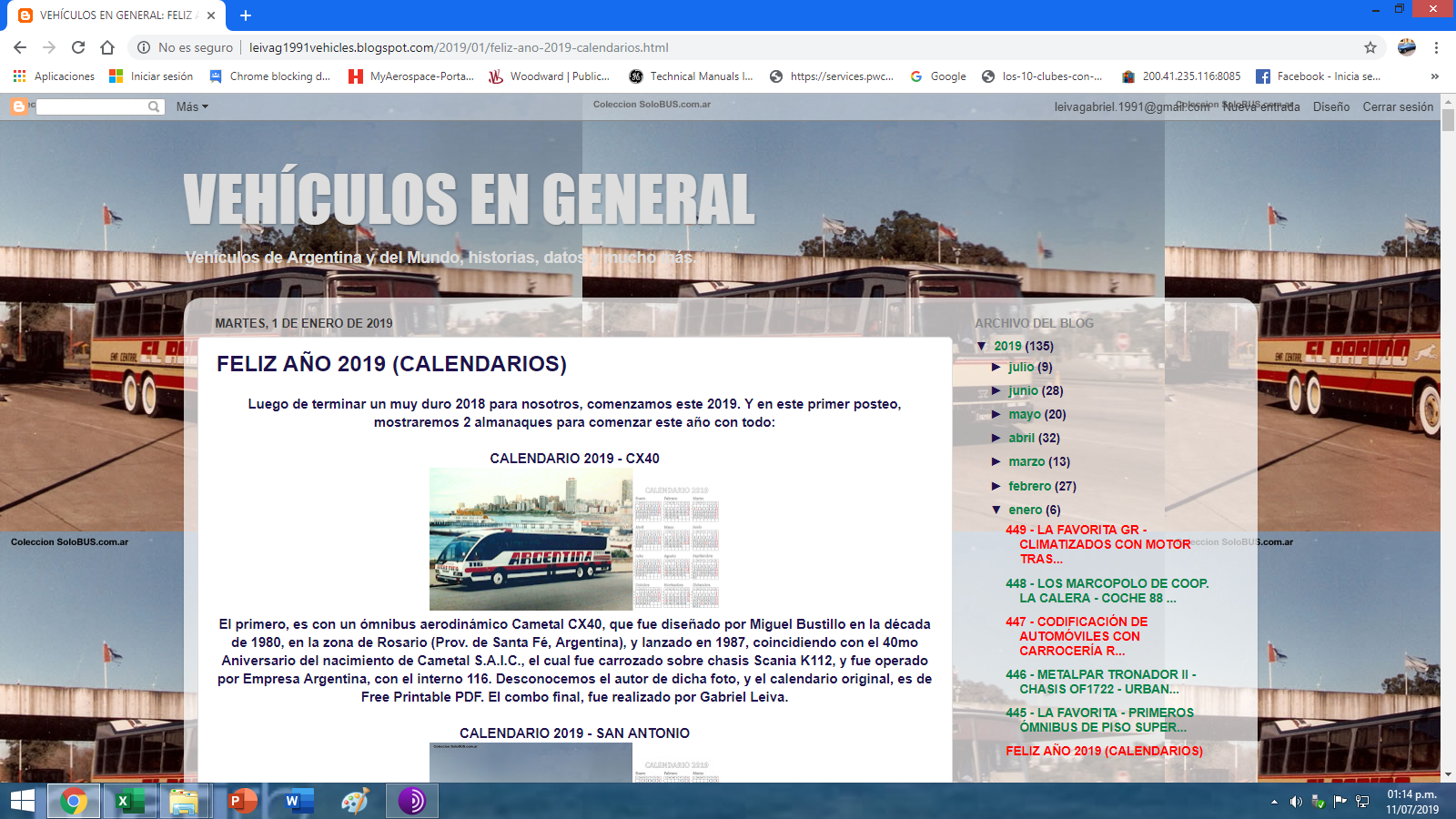Reload the page with the refresh icon
Screen dimensions: 1456x819
(78, 47)
